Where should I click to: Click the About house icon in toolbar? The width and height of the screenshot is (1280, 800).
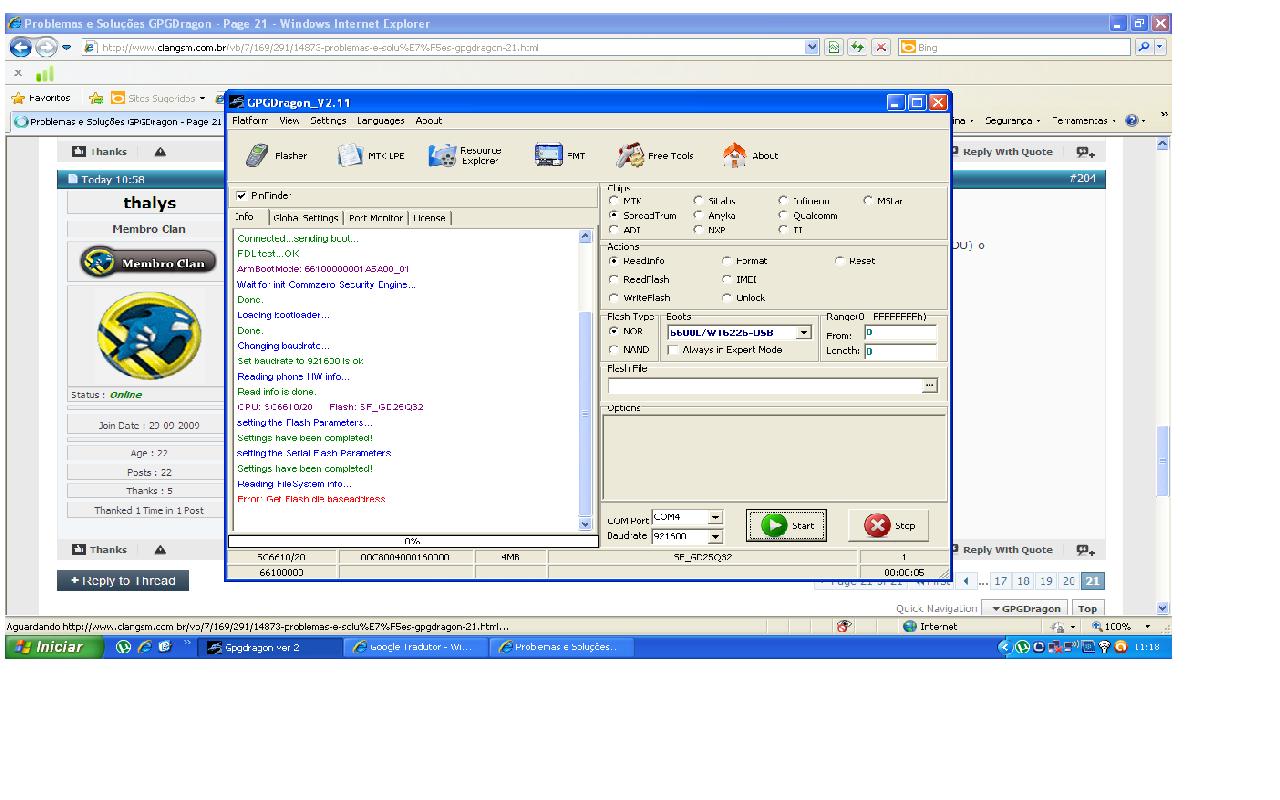pyautogui.click(x=734, y=155)
